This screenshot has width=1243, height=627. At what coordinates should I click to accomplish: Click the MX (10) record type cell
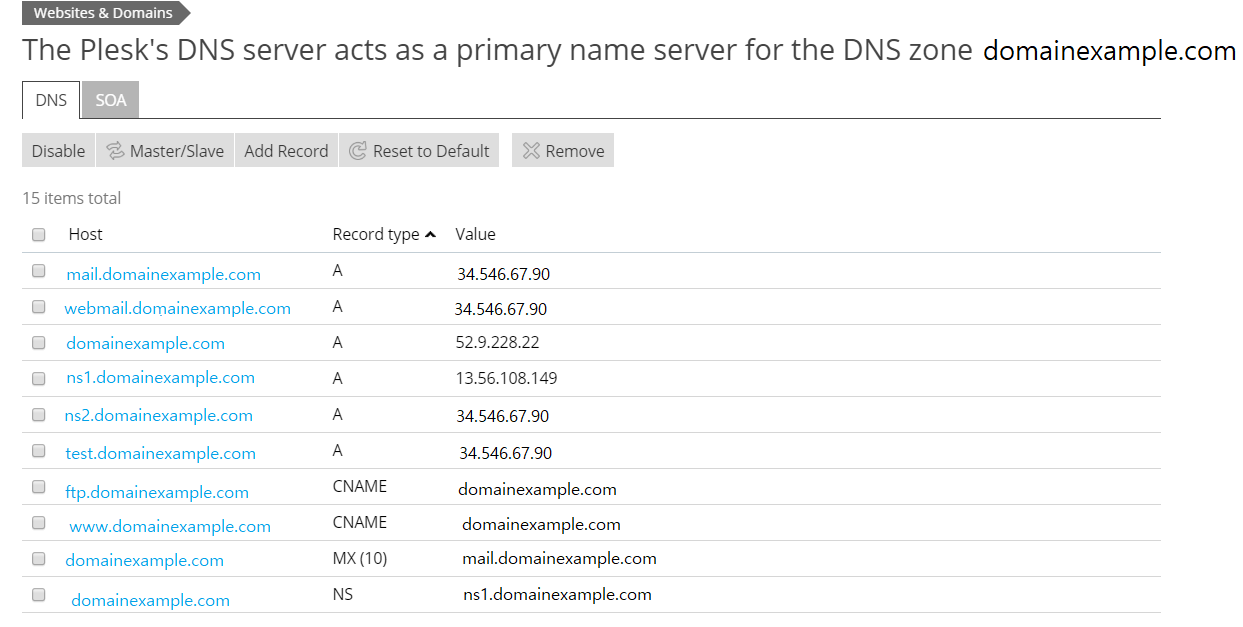click(360, 558)
